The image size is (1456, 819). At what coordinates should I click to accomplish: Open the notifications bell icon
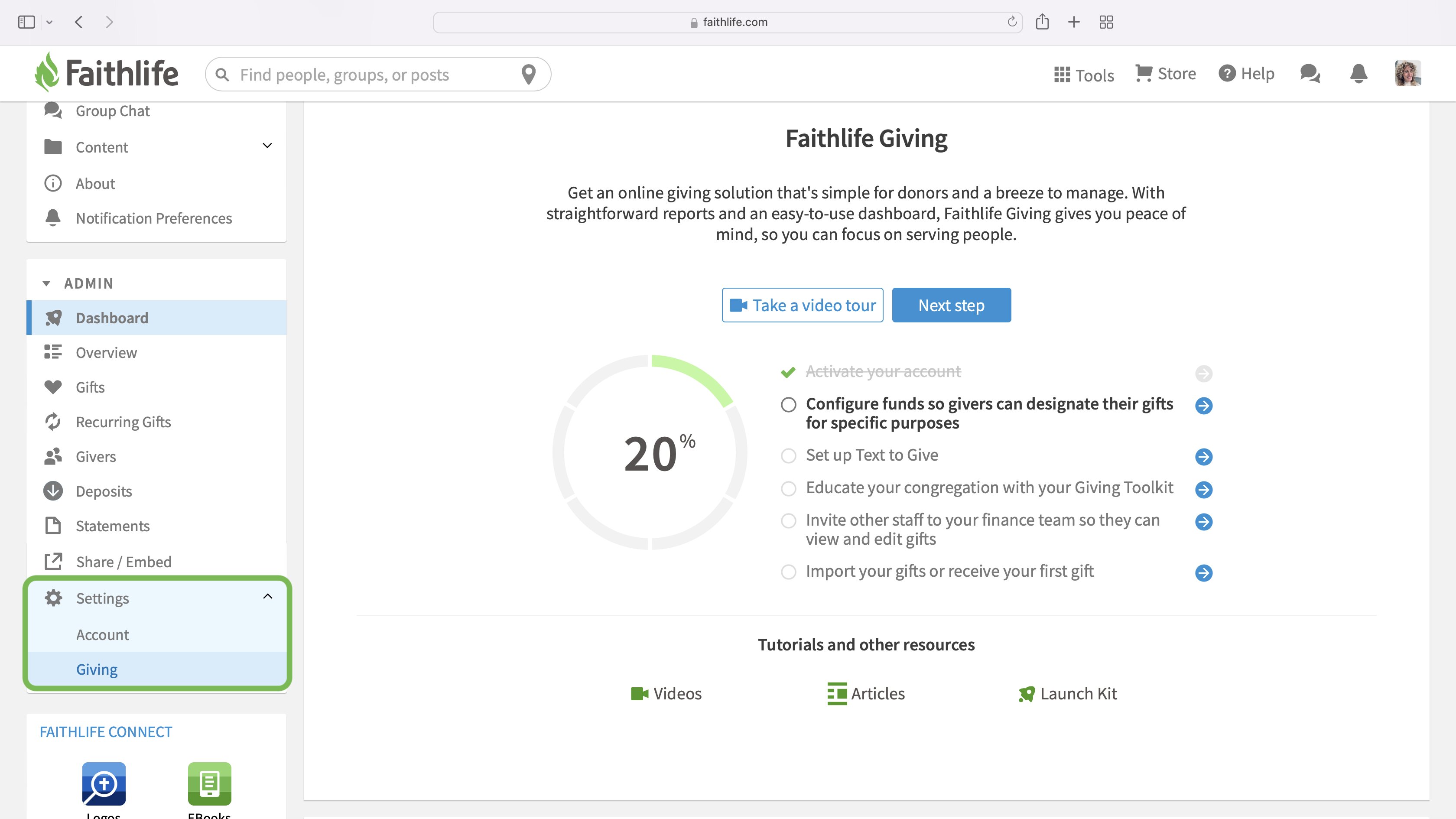coord(1358,74)
